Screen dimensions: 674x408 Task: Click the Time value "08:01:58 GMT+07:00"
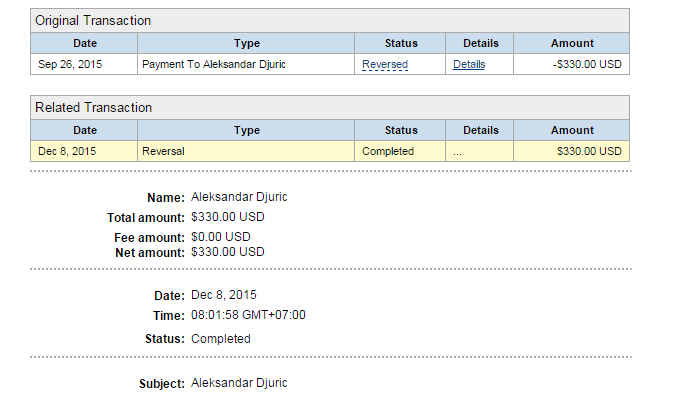point(248,315)
